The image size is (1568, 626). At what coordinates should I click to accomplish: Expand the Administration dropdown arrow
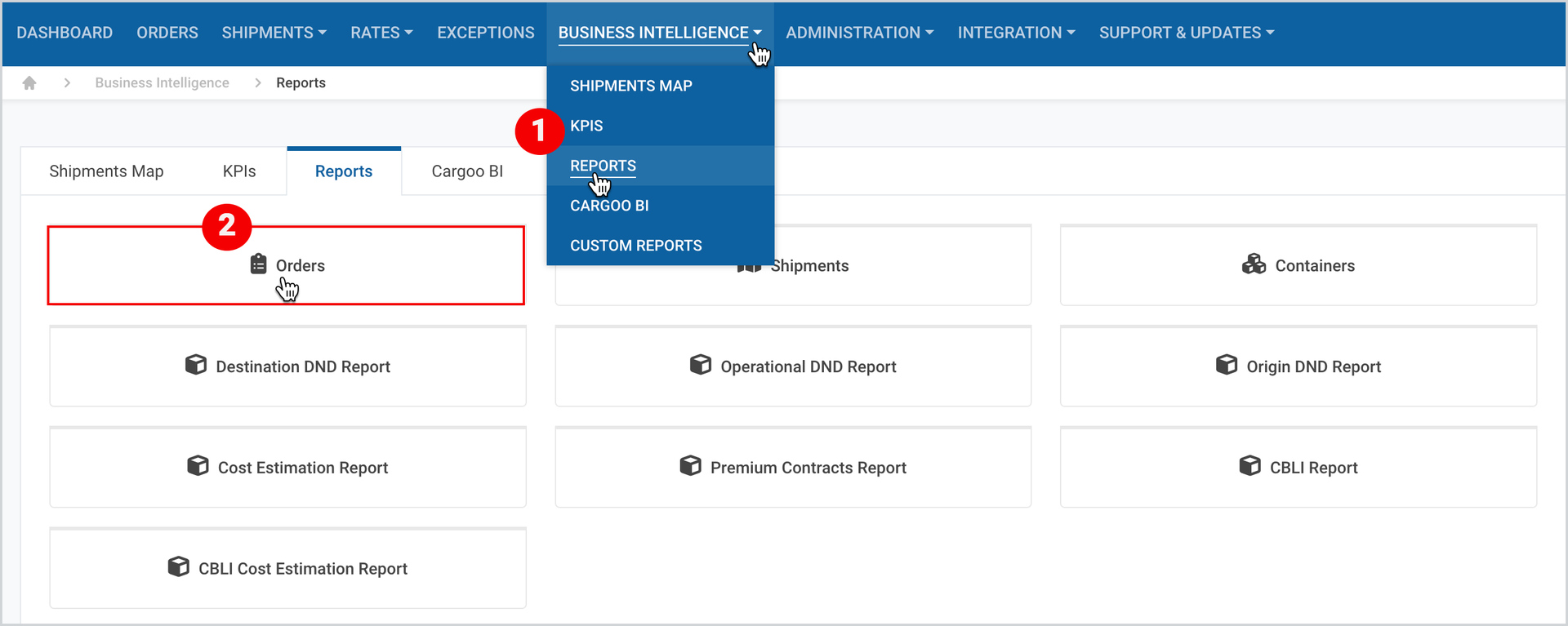click(929, 33)
